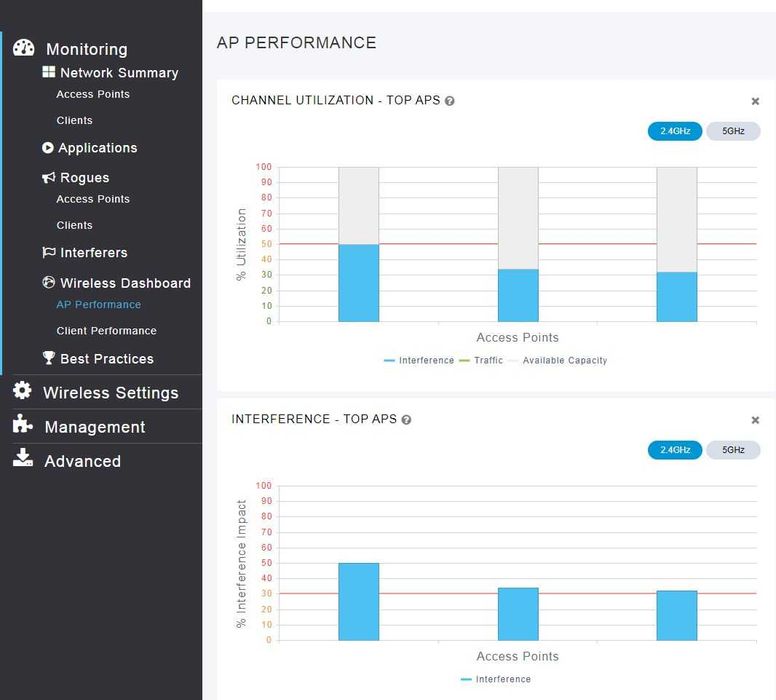Click the Rogues megaphone icon

tap(48, 177)
